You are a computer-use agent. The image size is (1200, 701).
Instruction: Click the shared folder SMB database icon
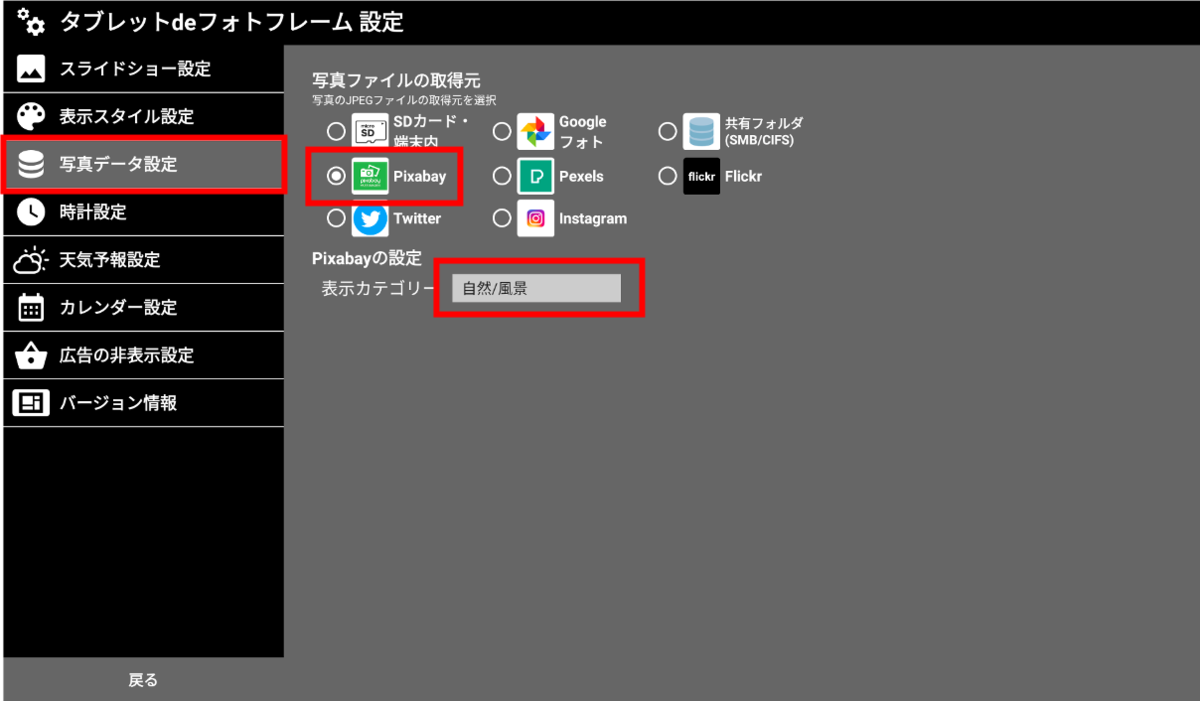[x=702, y=131]
